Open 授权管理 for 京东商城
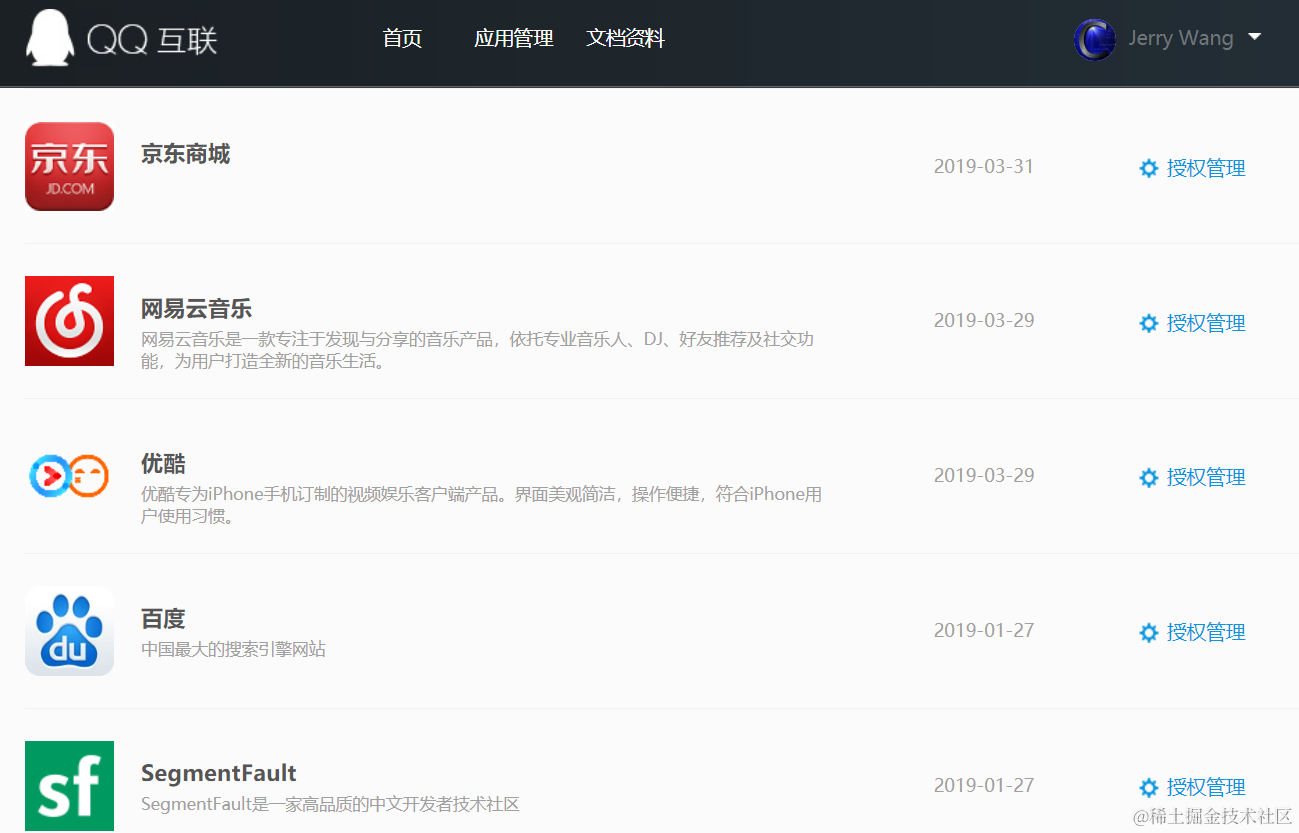 (1206, 168)
